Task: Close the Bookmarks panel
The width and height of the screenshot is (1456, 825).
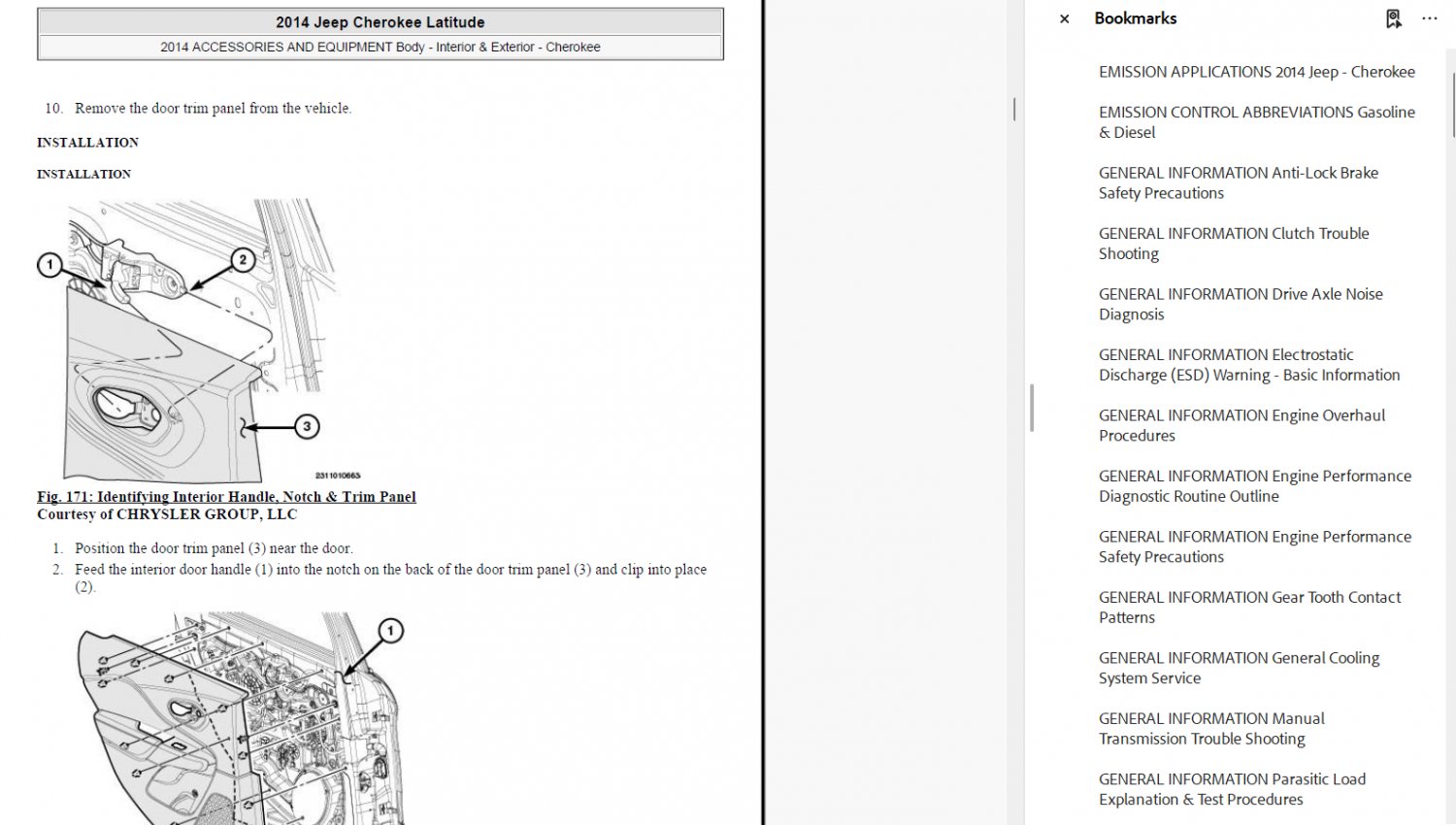Action: click(1064, 18)
